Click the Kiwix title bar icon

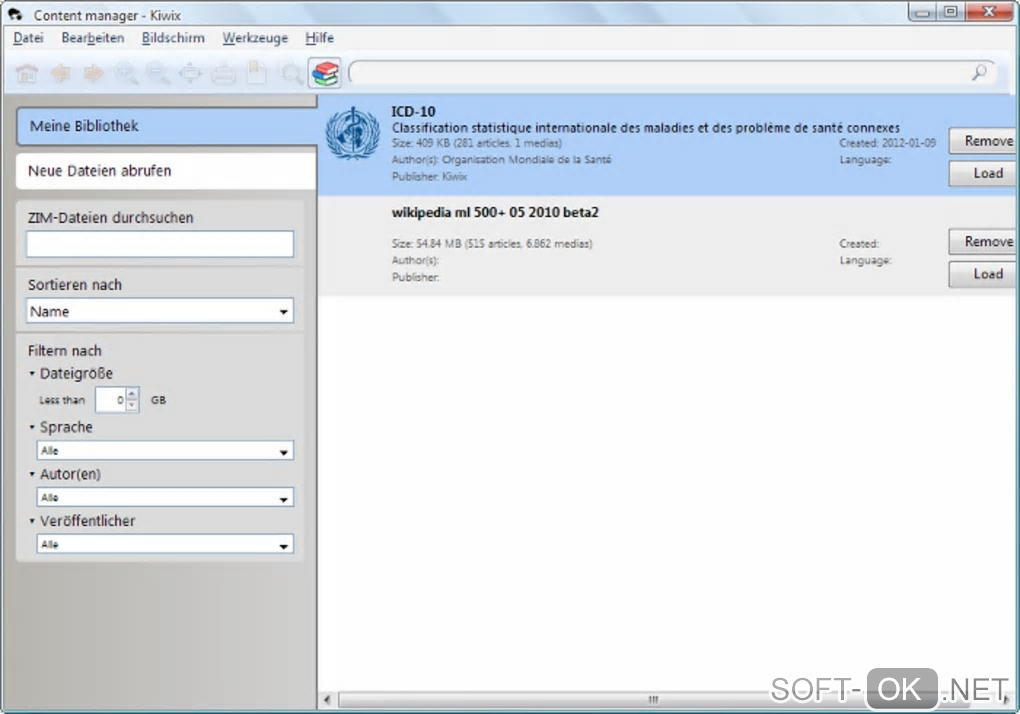click(15, 14)
